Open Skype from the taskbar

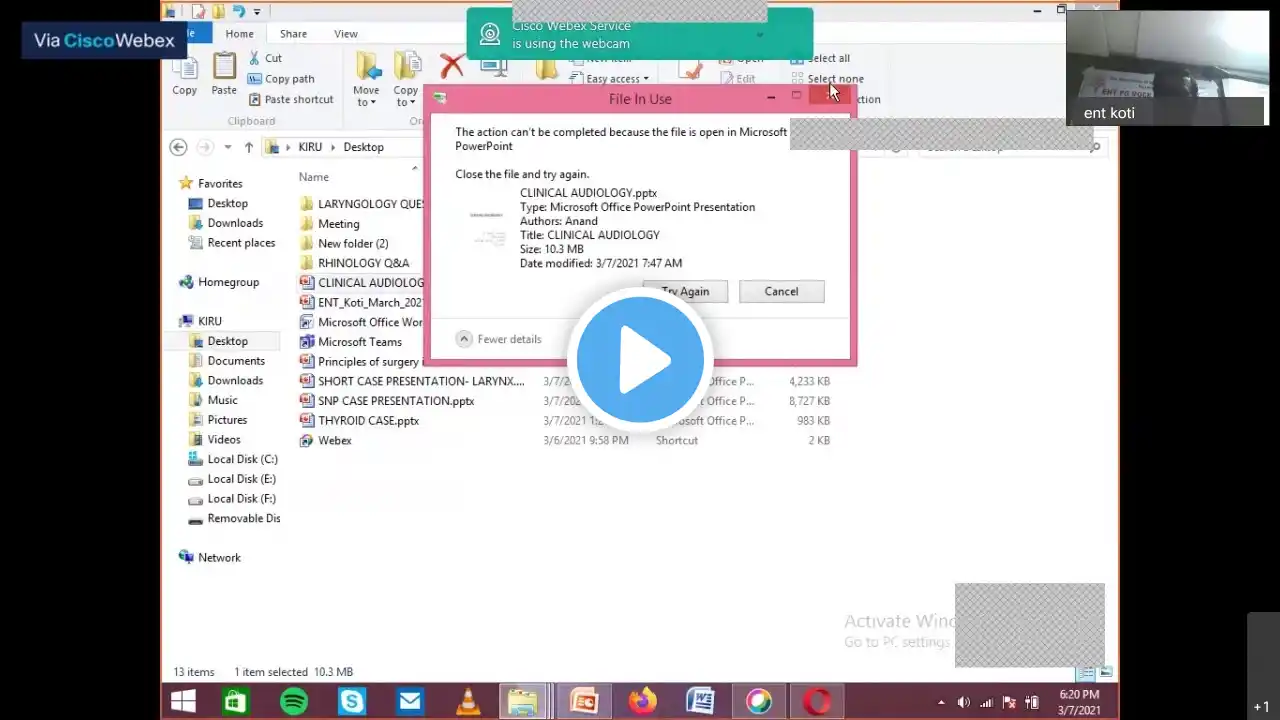pyautogui.click(x=352, y=702)
